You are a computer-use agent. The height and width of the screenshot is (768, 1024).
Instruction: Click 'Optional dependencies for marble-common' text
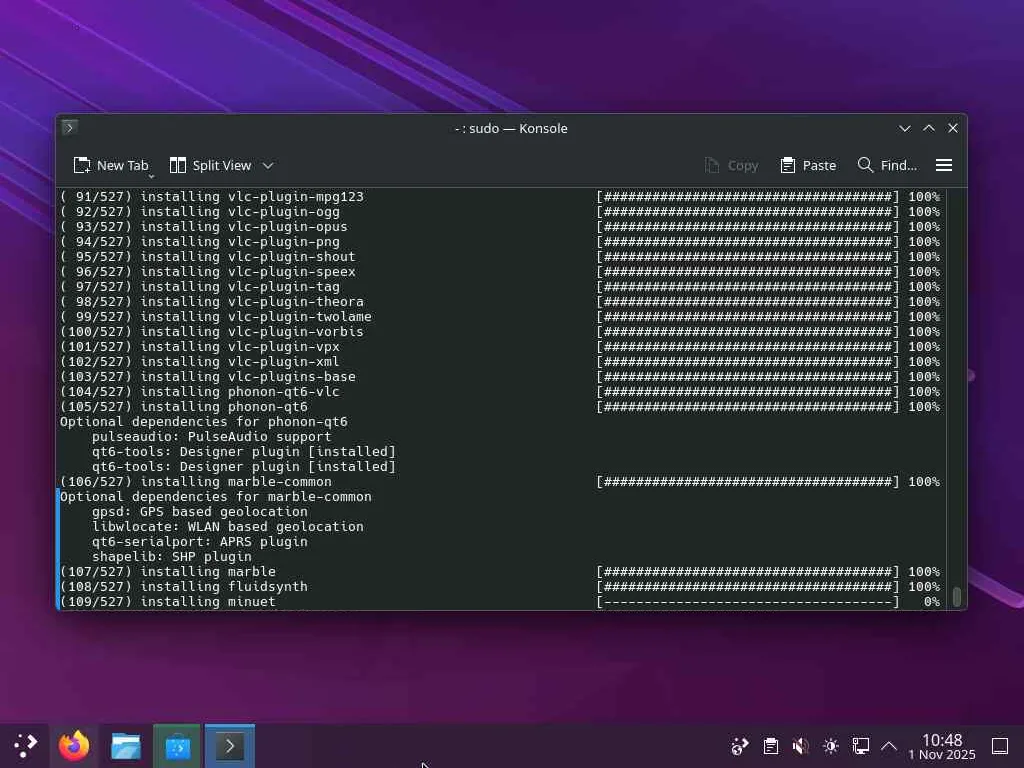pos(216,497)
